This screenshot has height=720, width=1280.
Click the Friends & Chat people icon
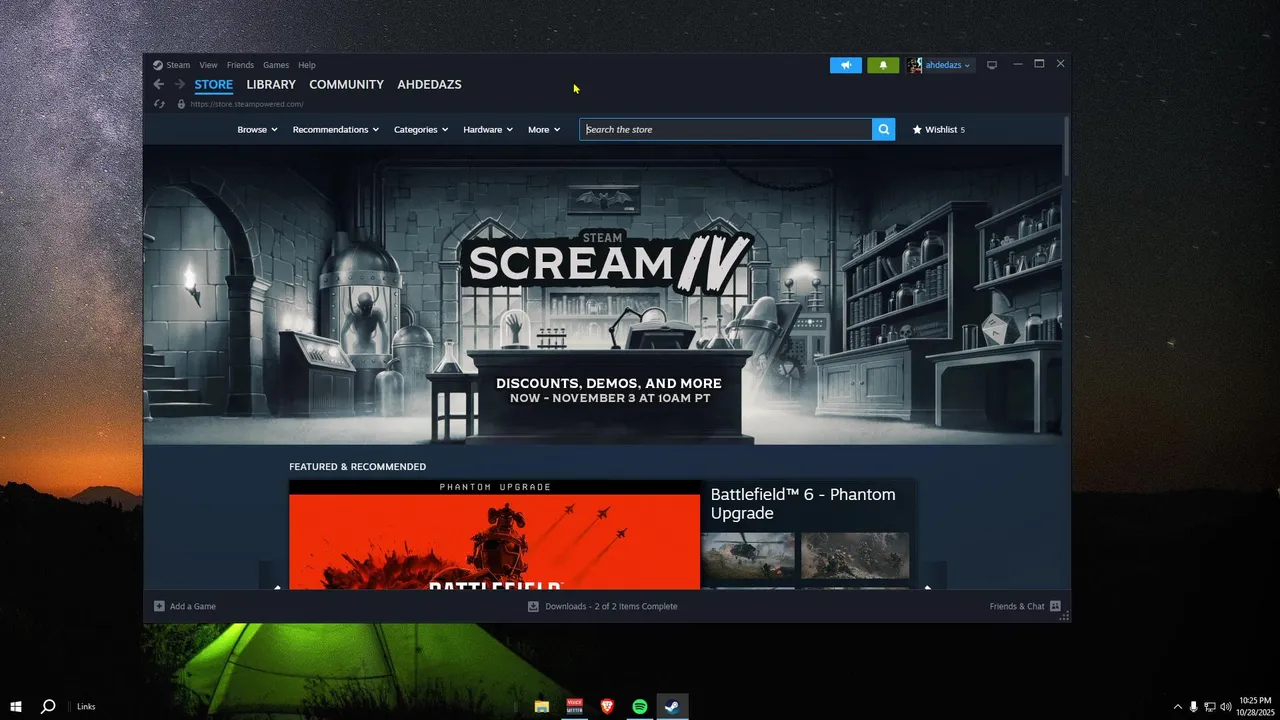pos(1056,606)
